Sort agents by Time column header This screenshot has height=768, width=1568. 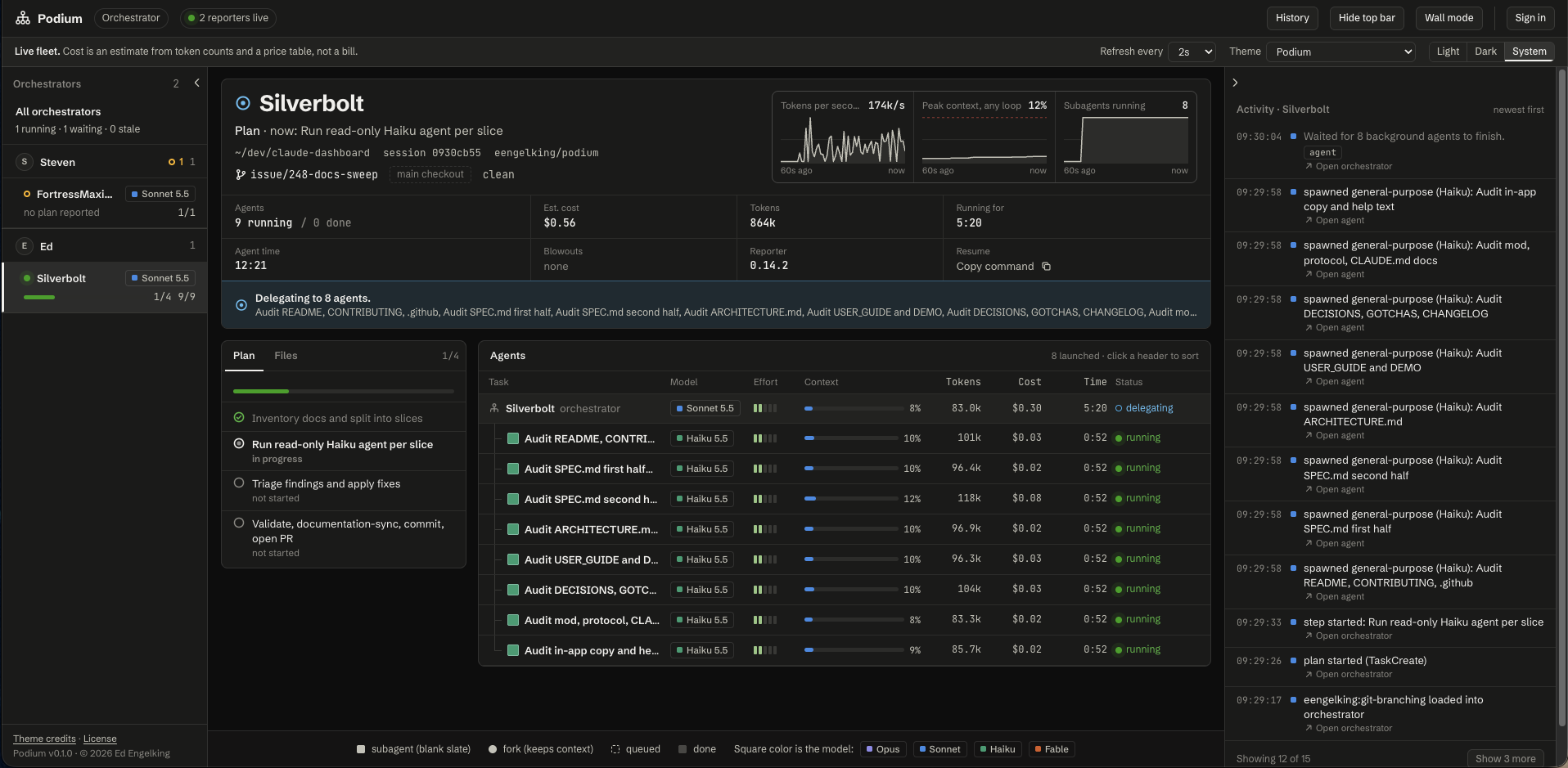[x=1095, y=382]
